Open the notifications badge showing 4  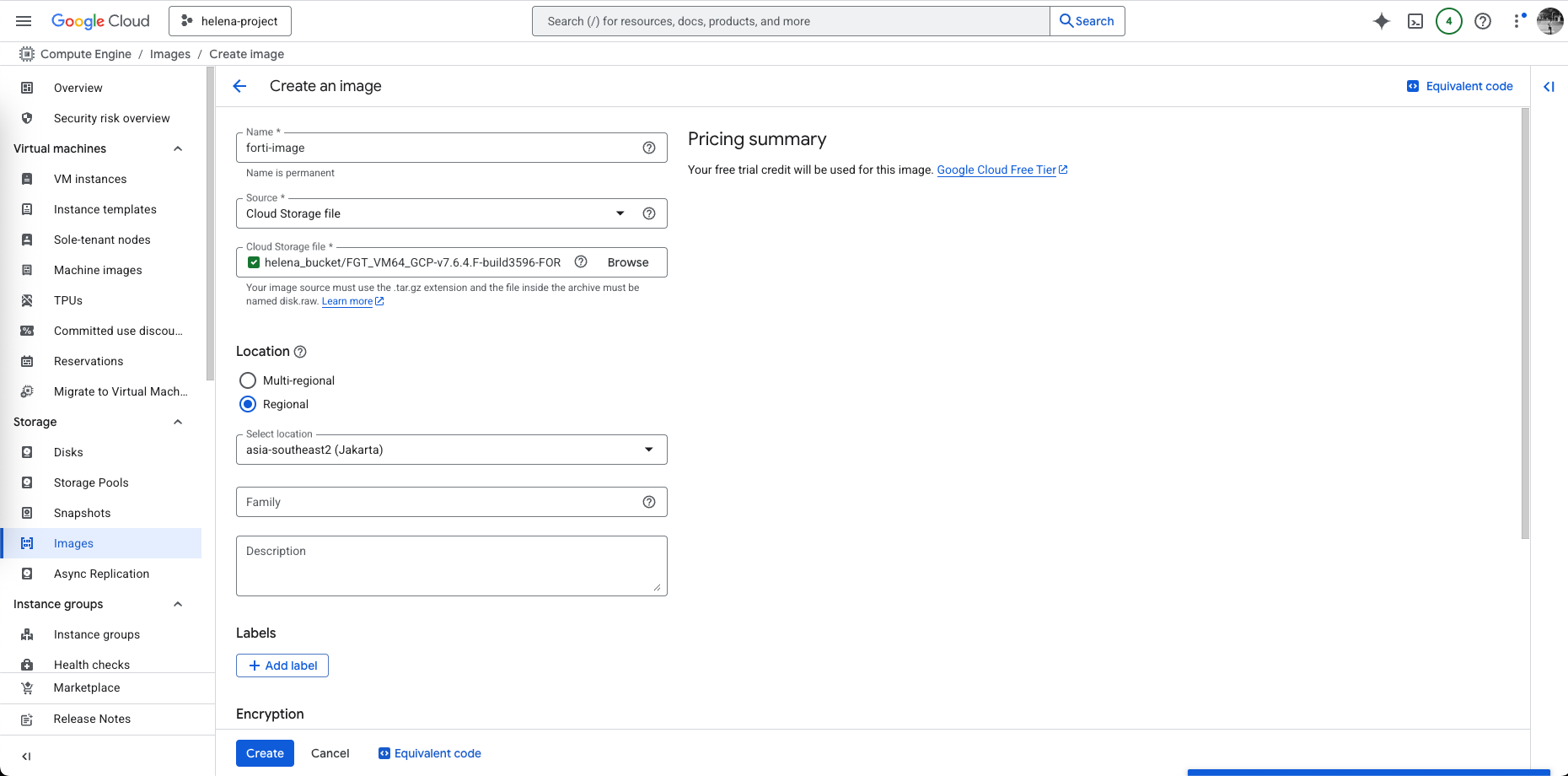pos(1448,21)
